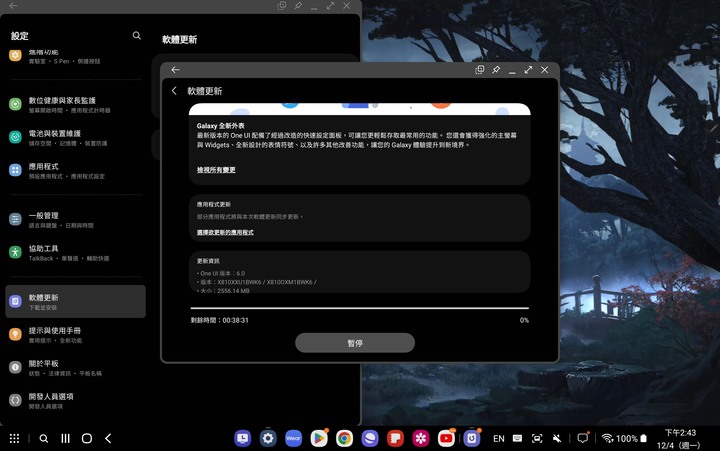Toggle the mute sound icon in tray
The image size is (720, 451).
pos(557,439)
